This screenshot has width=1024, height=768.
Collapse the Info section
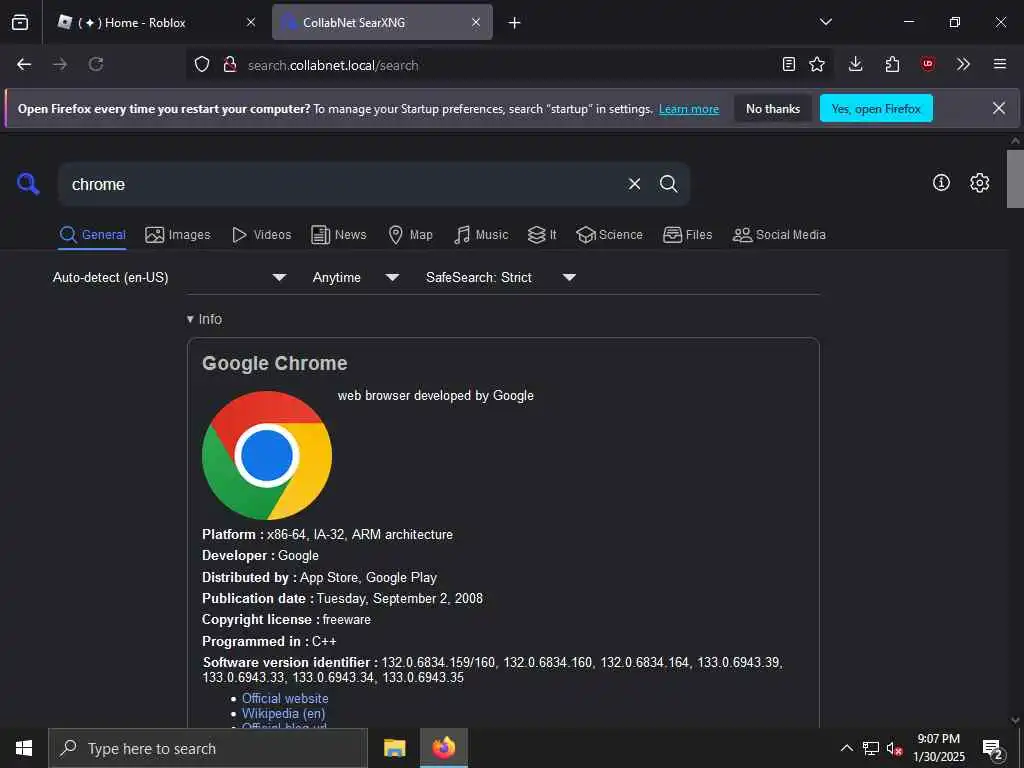click(204, 319)
